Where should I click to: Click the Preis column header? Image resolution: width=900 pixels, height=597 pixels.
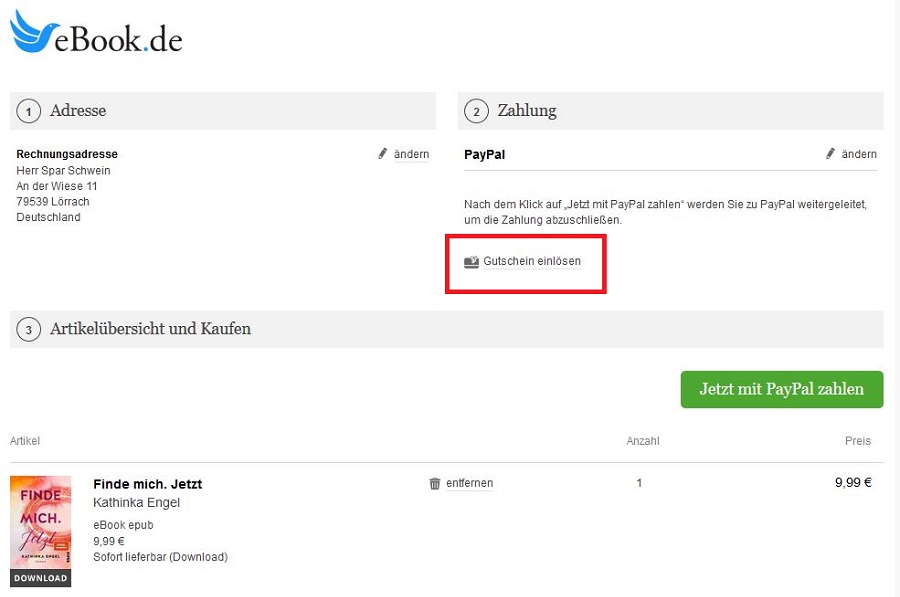click(x=858, y=441)
